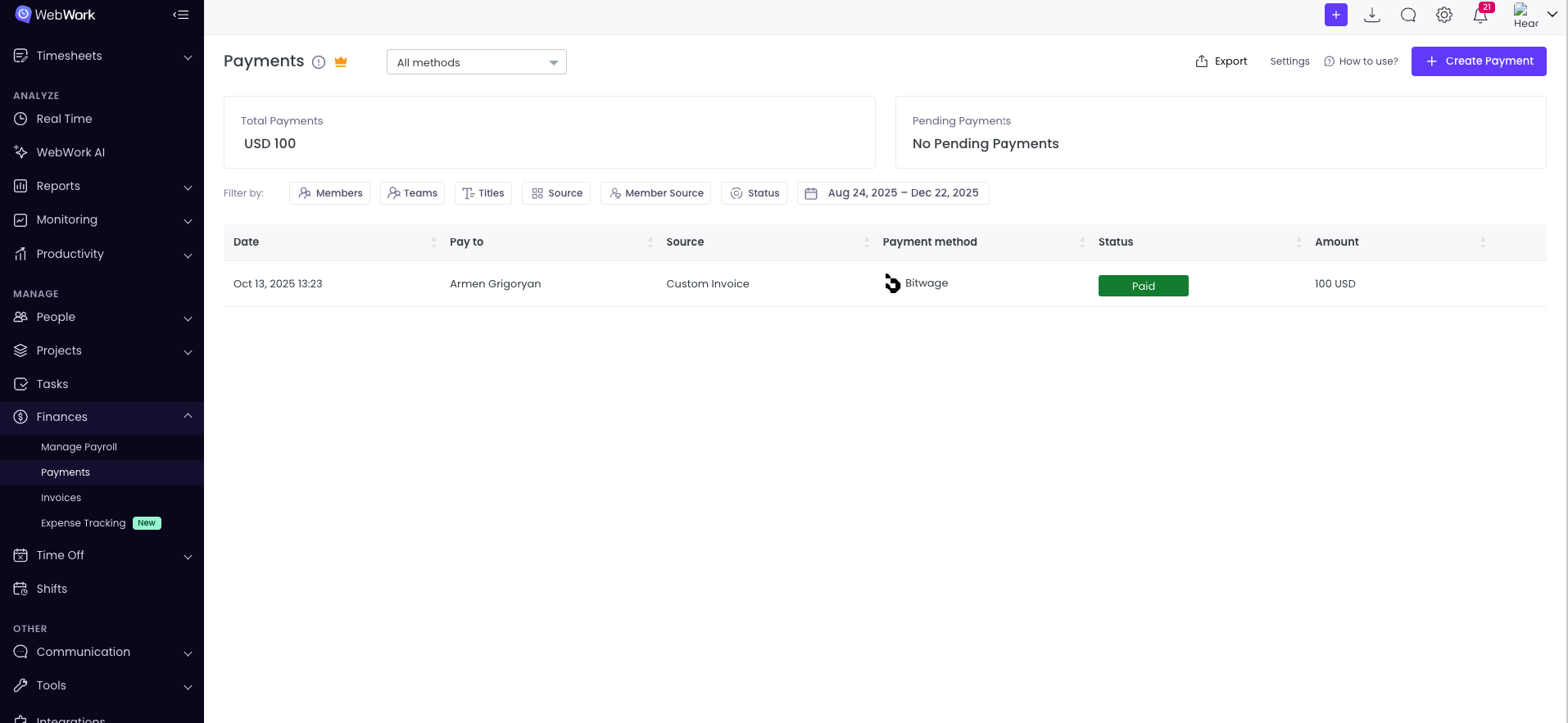Viewport: 1568px width, 723px height.
Task: Open the All methods dropdown
Action: [476, 62]
